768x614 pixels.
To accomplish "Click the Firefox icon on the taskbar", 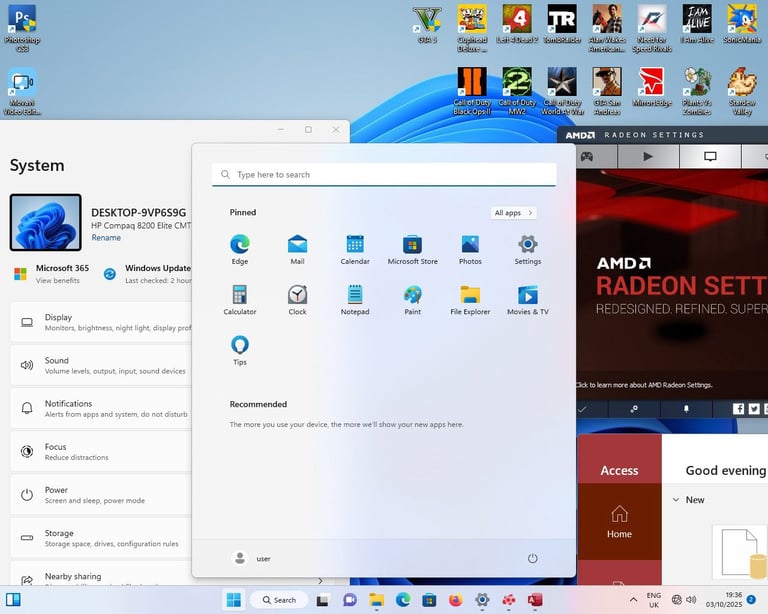I will tap(456, 600).
